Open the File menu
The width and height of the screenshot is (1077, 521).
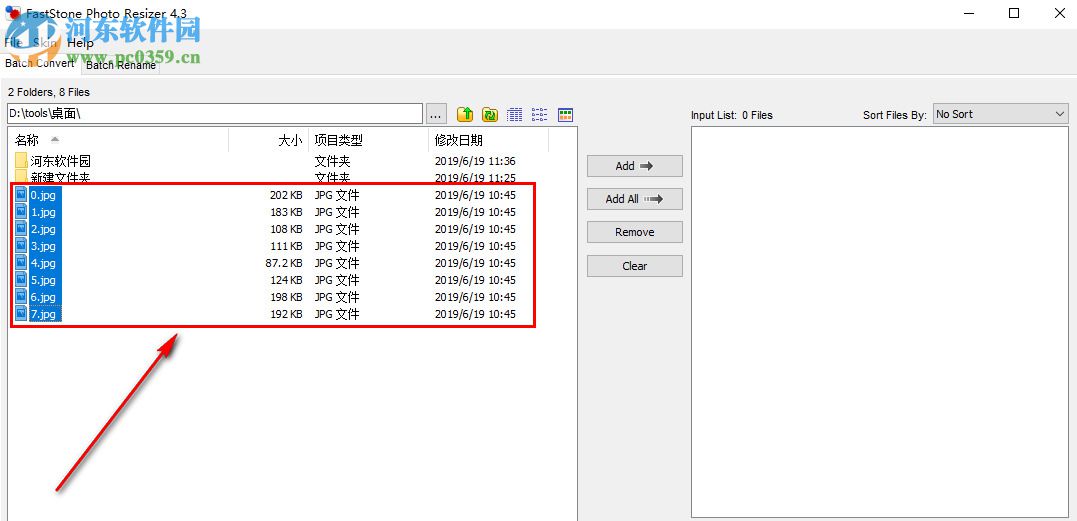13,43
